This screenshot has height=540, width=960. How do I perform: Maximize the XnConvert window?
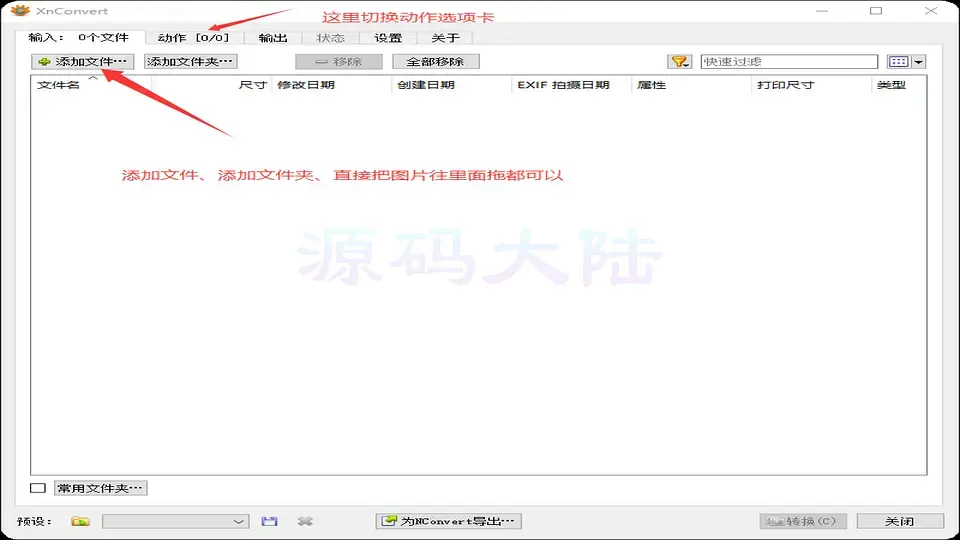[x=876, y=10]
